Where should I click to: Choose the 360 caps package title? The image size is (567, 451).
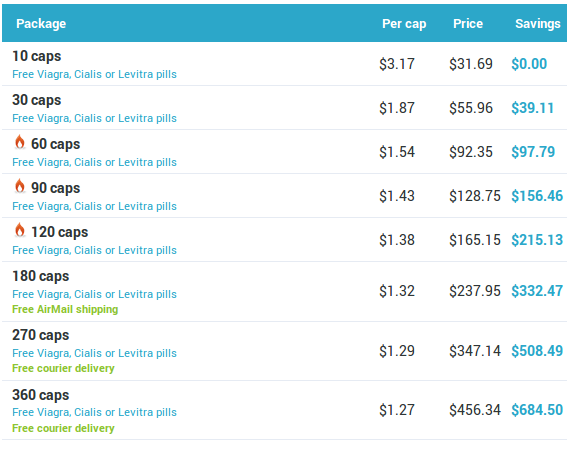point(40,395)
